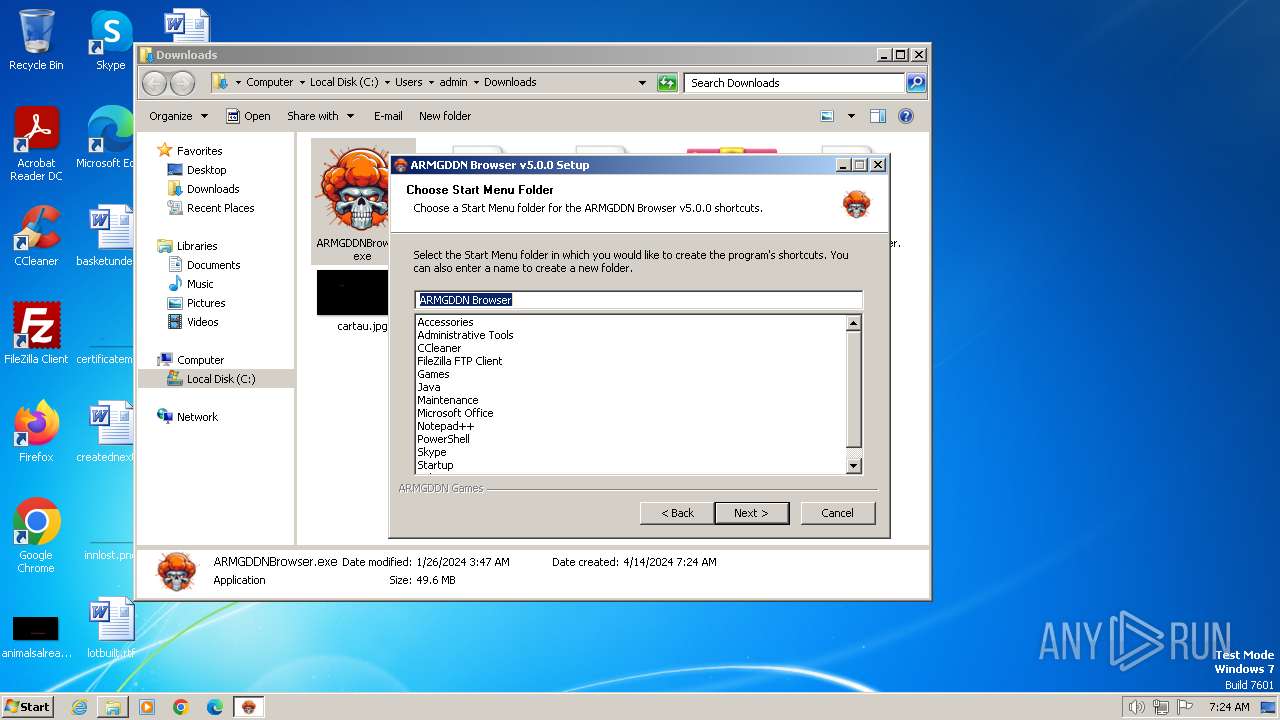
Task: Open Google Chrome desktop shortcut
Action: (36, 535)
